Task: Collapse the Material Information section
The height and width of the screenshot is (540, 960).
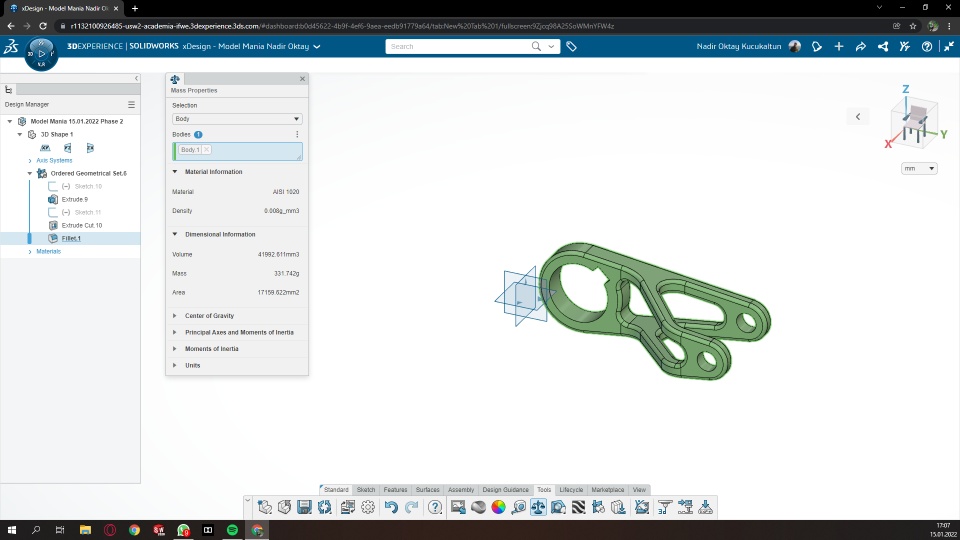Action: (x=174, y=172)
